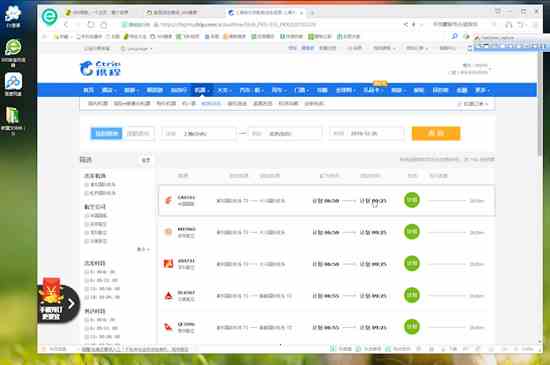Click the green round badge in second flight row
Image resolution: width=550 pixels, height=365 pixels.
412,232
